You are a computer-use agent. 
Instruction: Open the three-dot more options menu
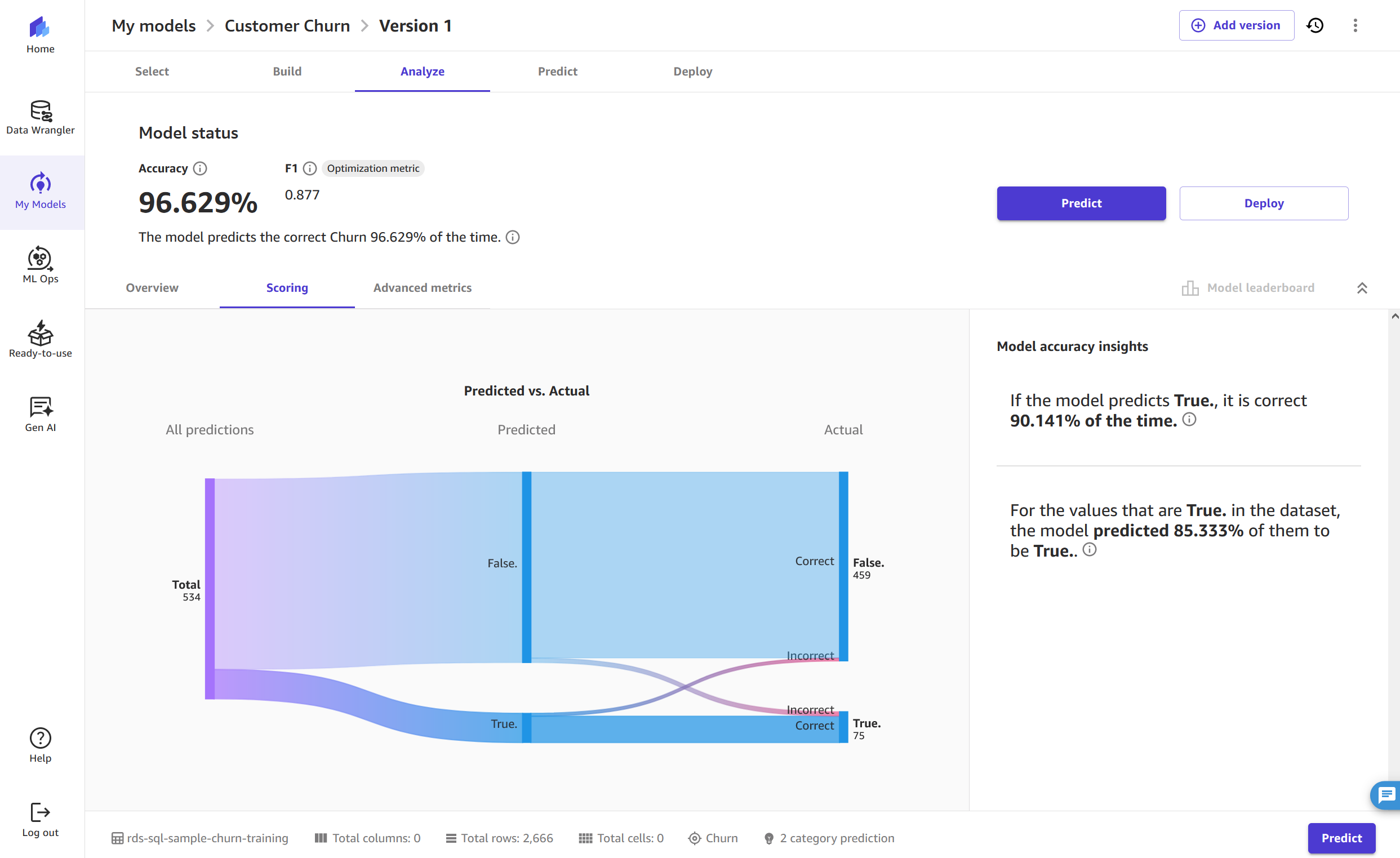pos(1355,25)
